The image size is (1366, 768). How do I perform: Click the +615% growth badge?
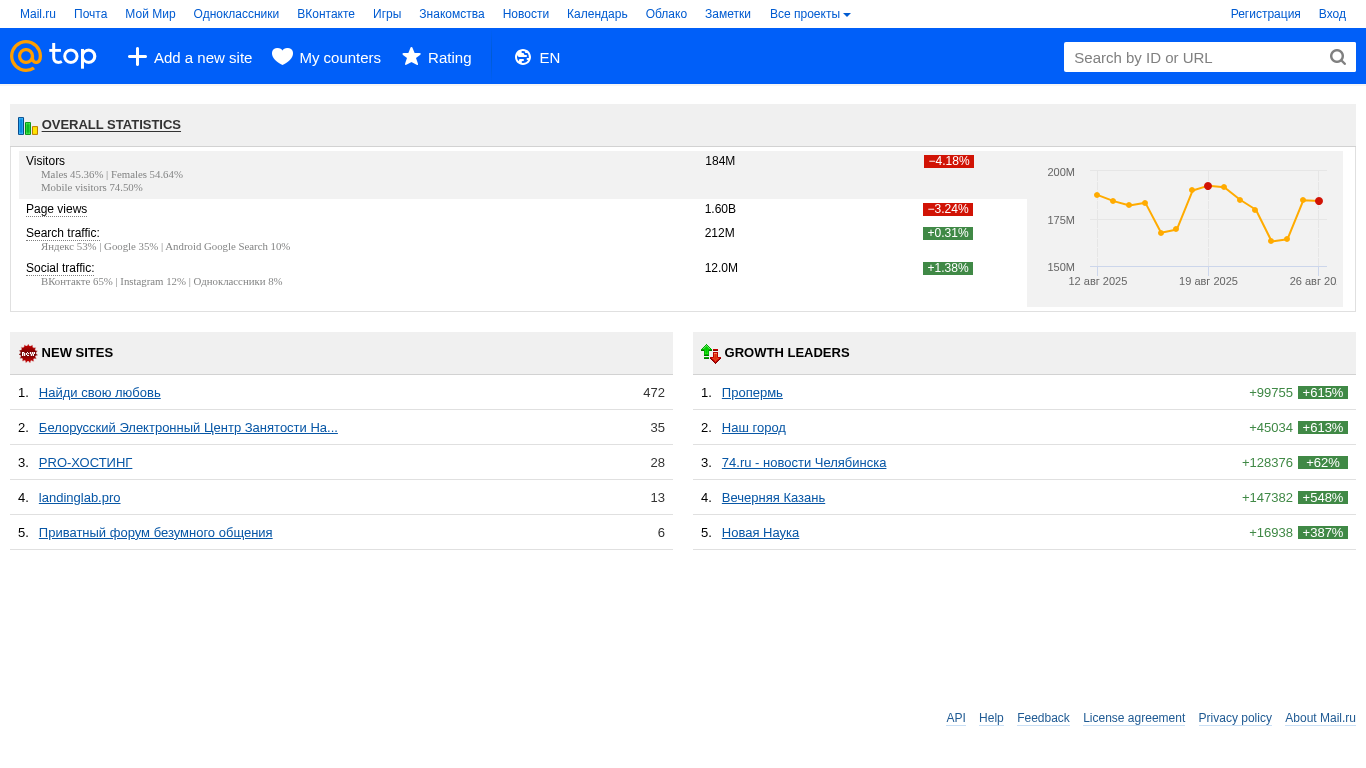[x=1323, y=393]
